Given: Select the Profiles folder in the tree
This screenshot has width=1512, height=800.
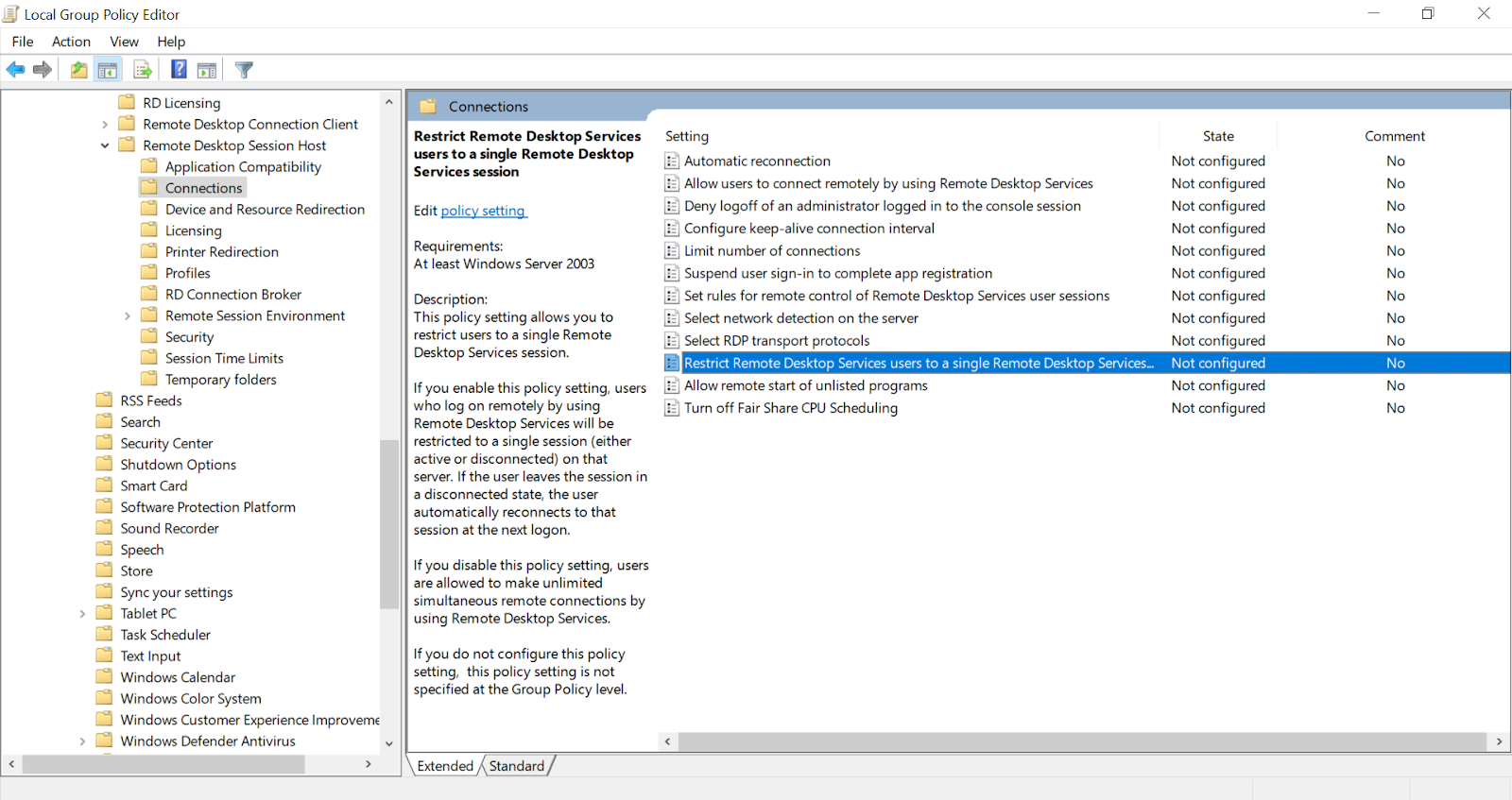Looking at the screenshot, I should tap(187, 273).
